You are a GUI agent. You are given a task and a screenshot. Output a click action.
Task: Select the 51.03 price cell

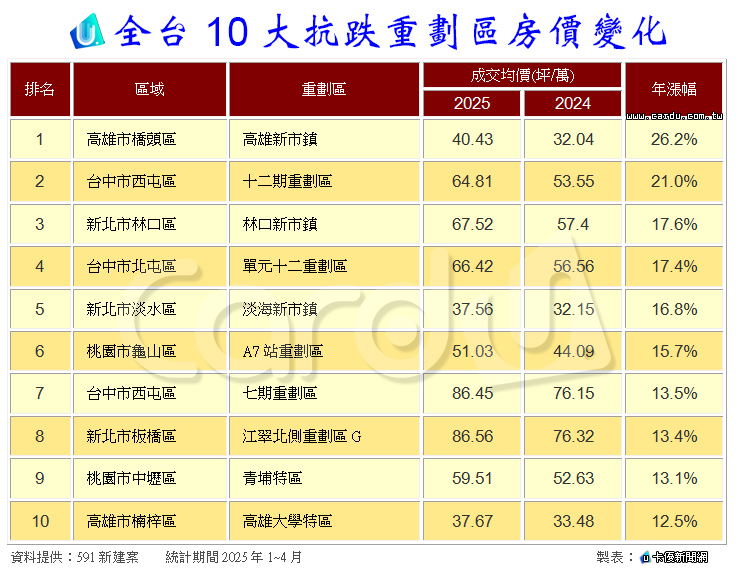pos(472,351)
